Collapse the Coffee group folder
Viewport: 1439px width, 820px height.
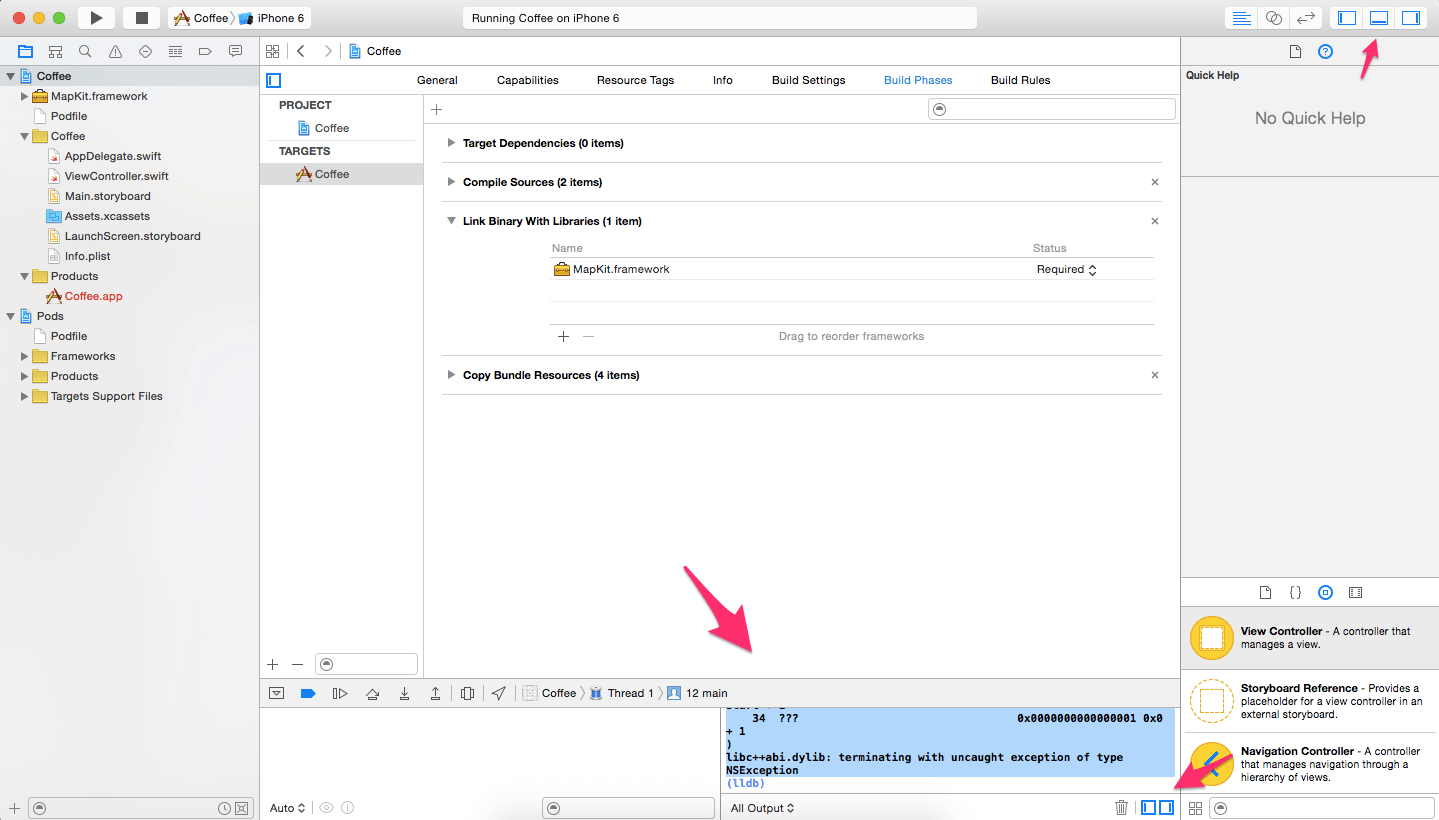point(25,136)
